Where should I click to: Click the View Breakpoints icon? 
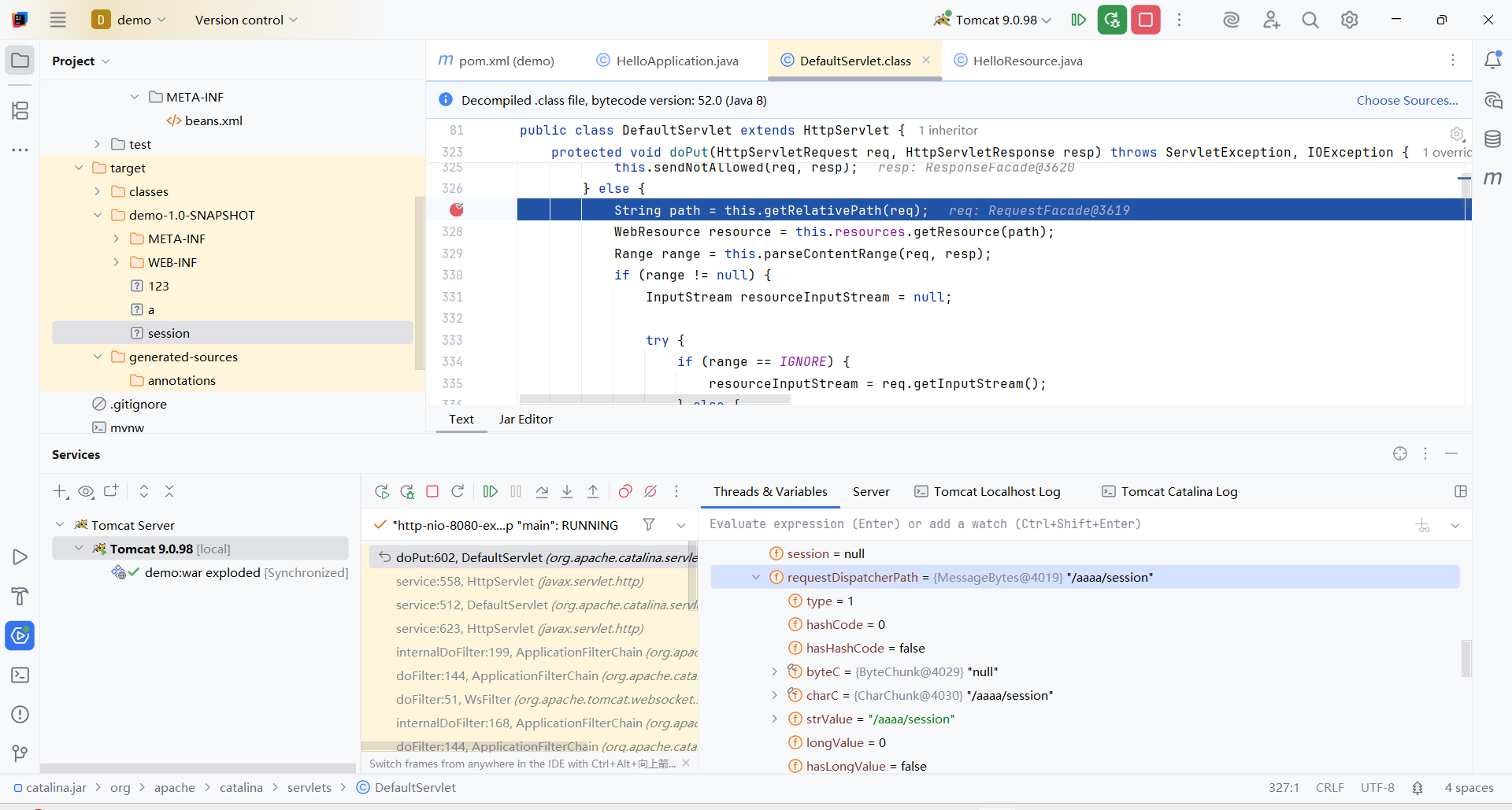625,492
